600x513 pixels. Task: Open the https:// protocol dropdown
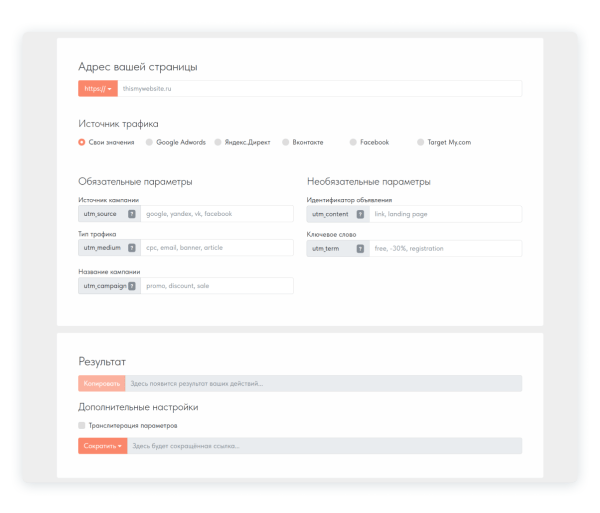(98, 88)
